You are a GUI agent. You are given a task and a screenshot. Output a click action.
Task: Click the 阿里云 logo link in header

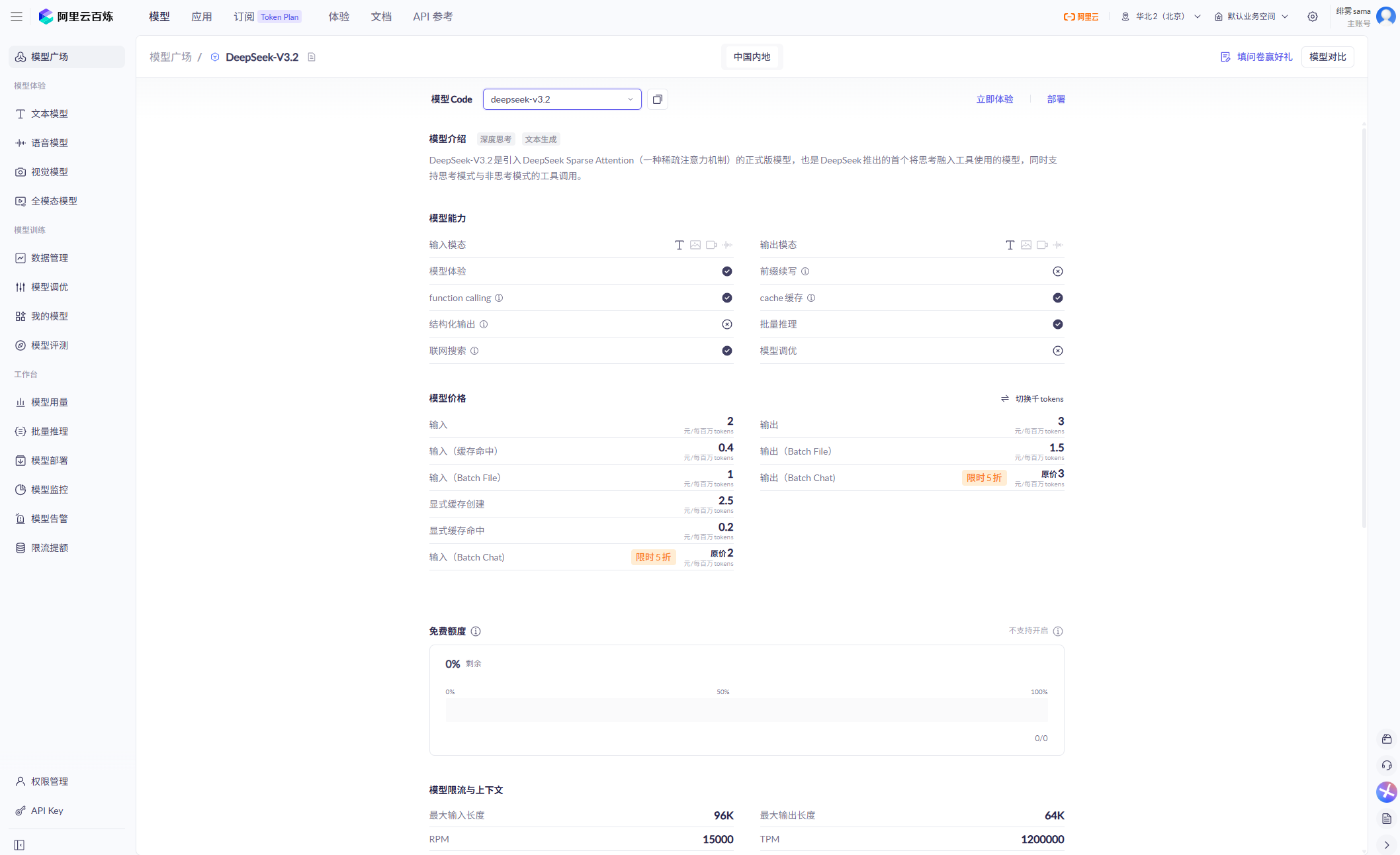point(1081,17)
